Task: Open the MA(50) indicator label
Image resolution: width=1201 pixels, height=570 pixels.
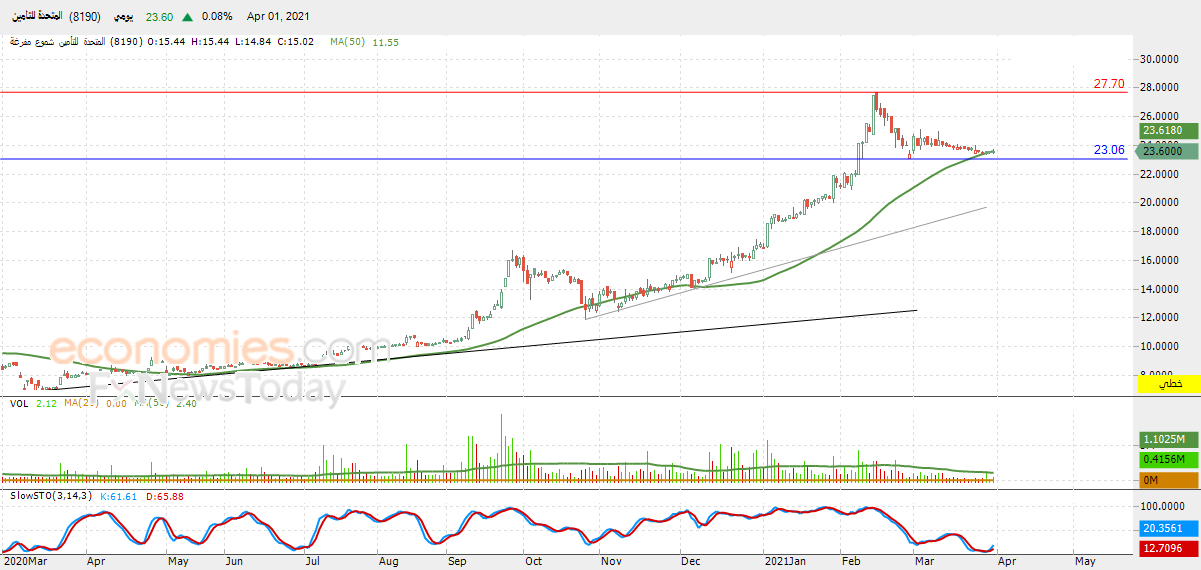Action: pyautogui.click(x=351, y=42)
